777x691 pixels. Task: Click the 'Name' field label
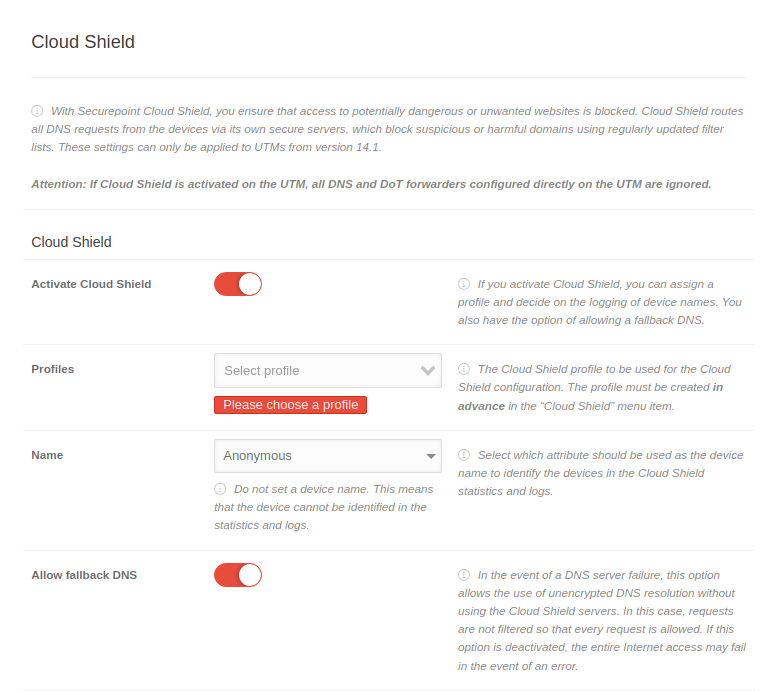point(47,455)
